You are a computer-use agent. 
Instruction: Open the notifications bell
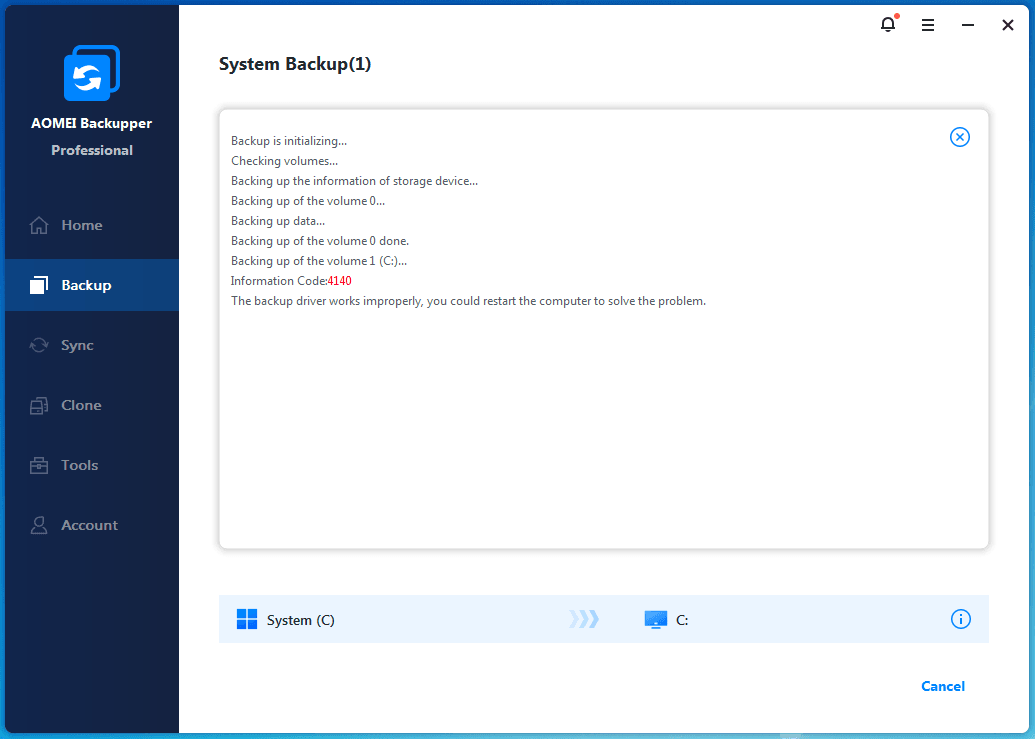tap(888, 25)
